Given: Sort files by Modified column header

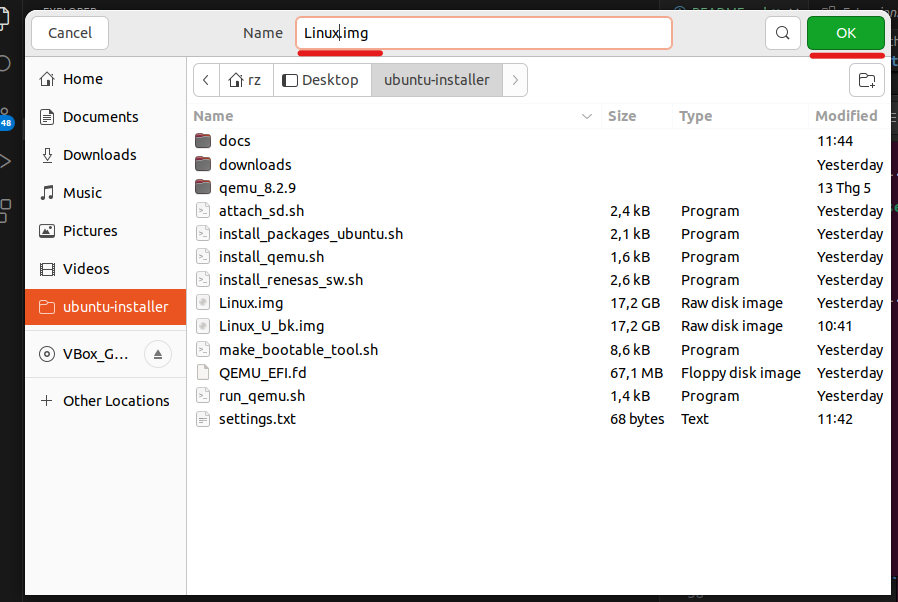Looking at the screenshot, I should [845, 116].
